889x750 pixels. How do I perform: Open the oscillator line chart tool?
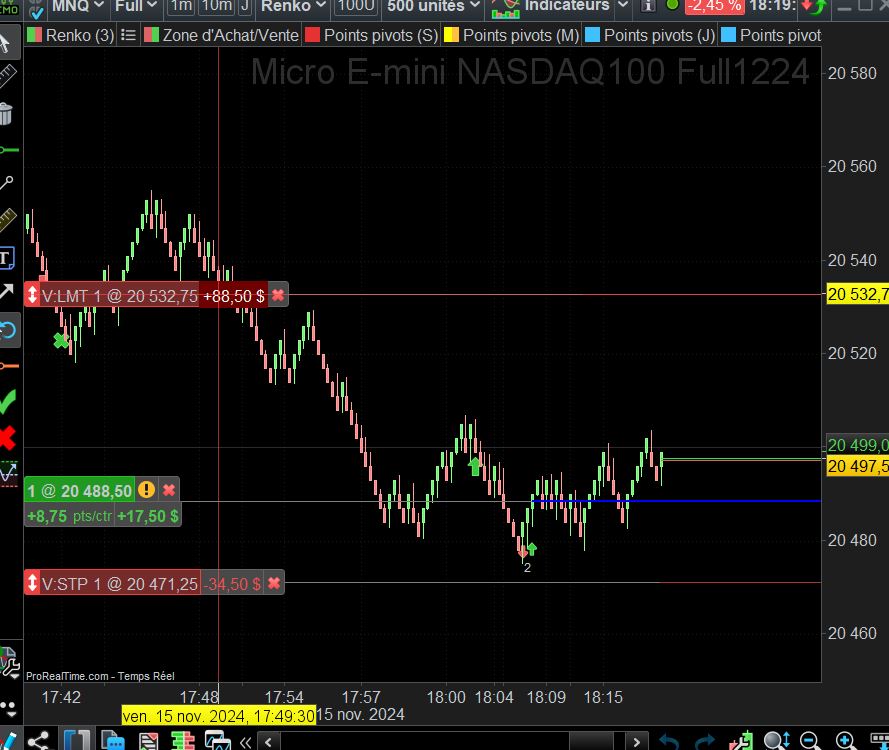click(9, 473)
